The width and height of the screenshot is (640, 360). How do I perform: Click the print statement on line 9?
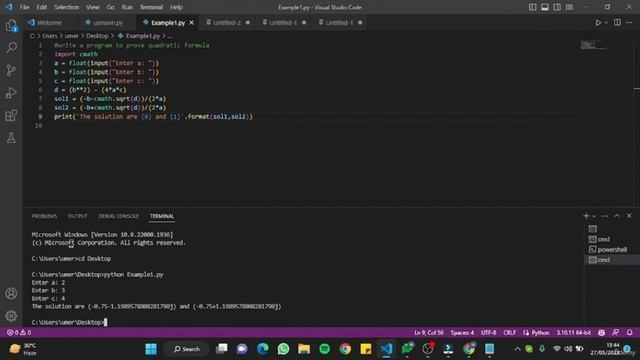coord(153,117)
